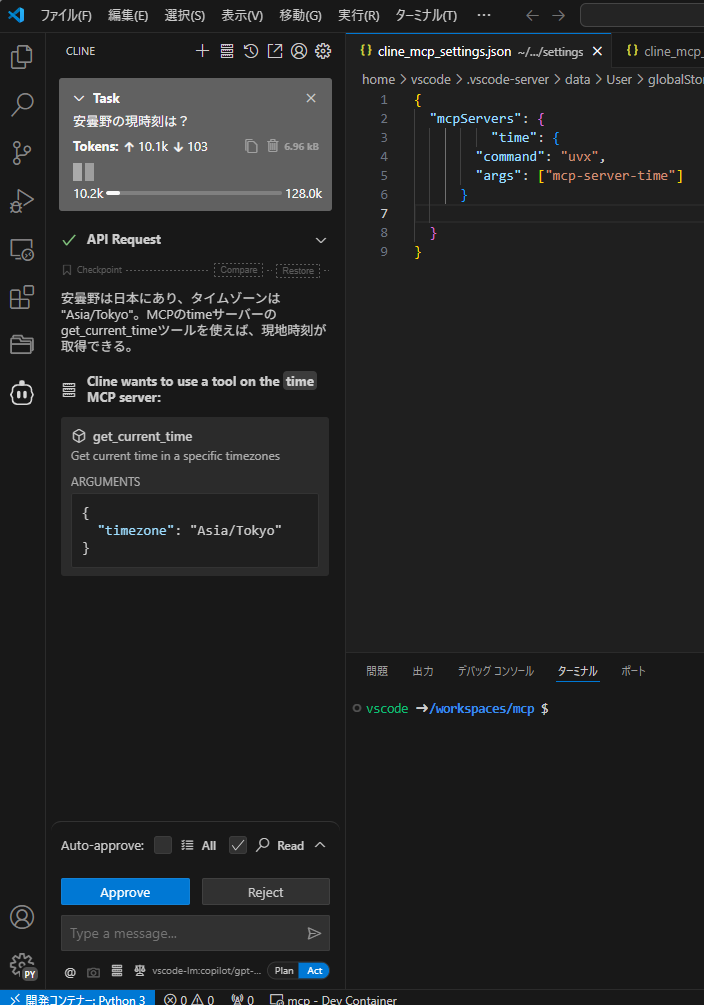704x1005 pixels.
Task: Collapse the Task header chevron
Action: pyautogui.click(x=80, y=98)
